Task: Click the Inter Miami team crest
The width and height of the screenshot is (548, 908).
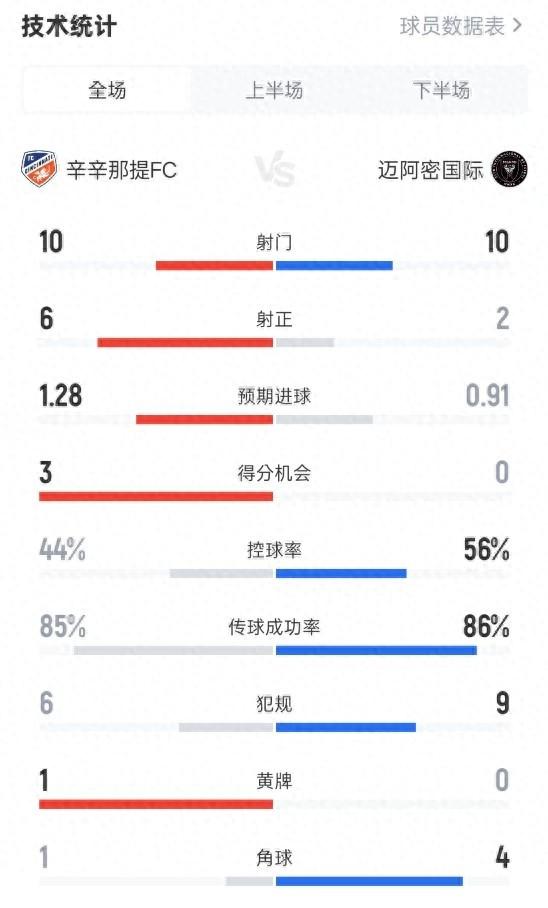Action: coord(509,169)
